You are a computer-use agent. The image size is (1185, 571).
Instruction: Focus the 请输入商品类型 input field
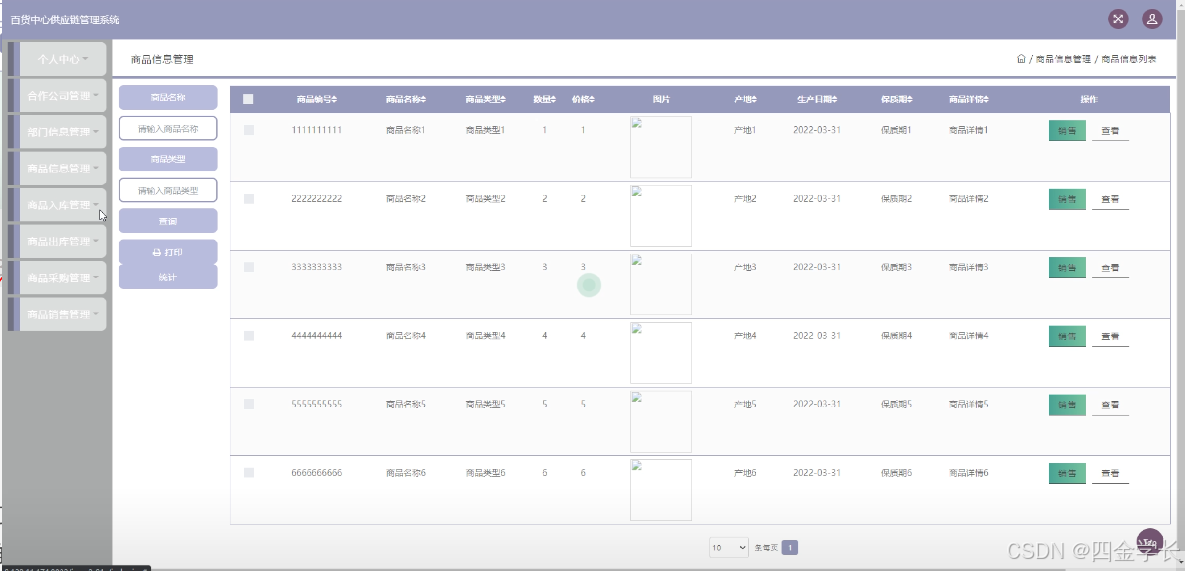168,190
